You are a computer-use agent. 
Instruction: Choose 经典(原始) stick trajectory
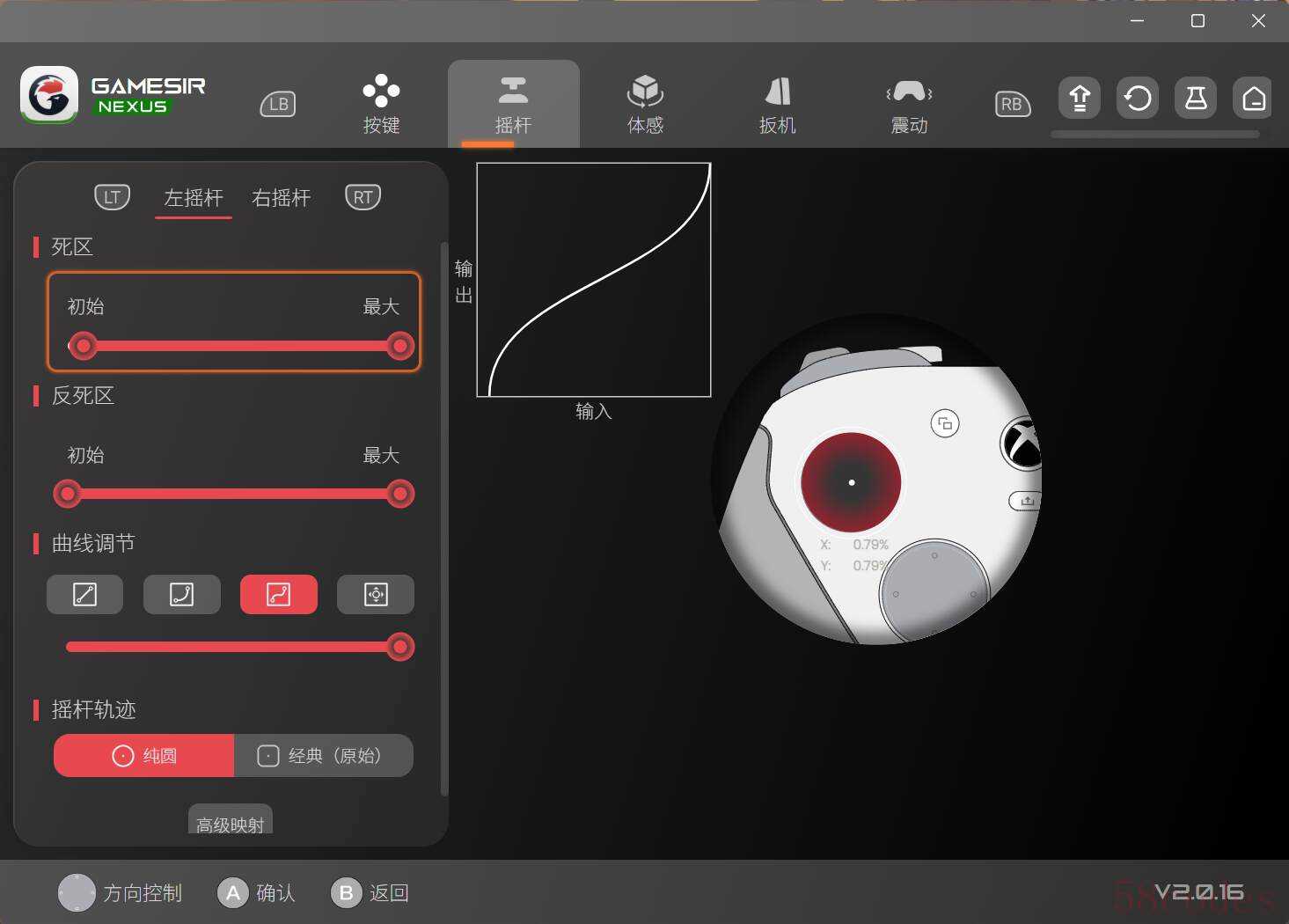click(x=324, y=755)
